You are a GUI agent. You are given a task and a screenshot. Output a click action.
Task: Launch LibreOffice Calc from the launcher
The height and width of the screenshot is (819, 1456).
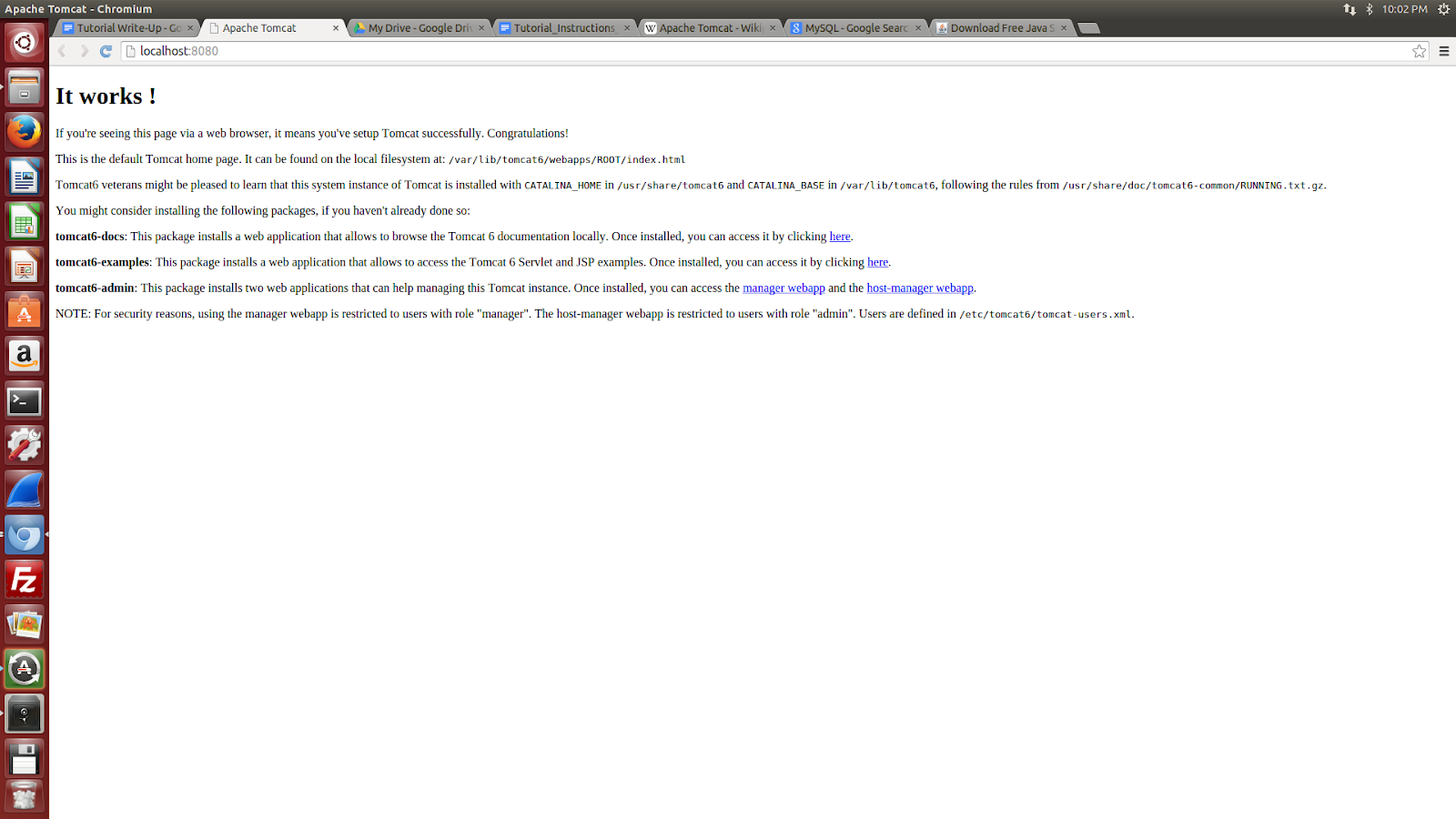(x=25, y=221)
